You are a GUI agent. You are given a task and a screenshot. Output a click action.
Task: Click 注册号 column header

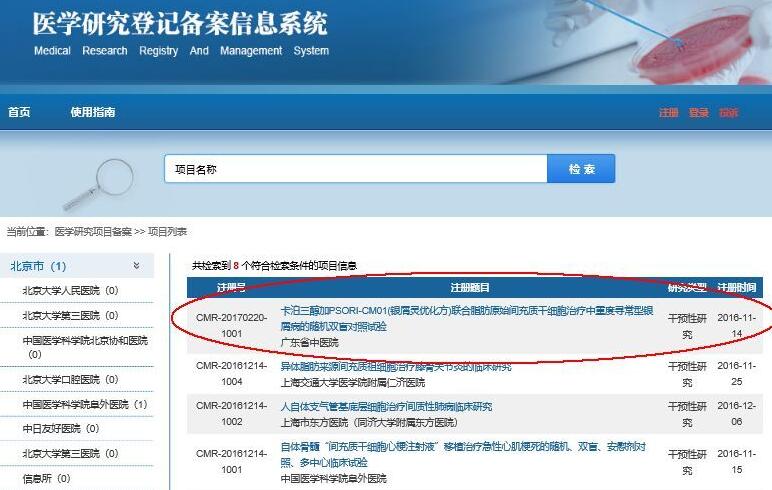tap(231, 288)
